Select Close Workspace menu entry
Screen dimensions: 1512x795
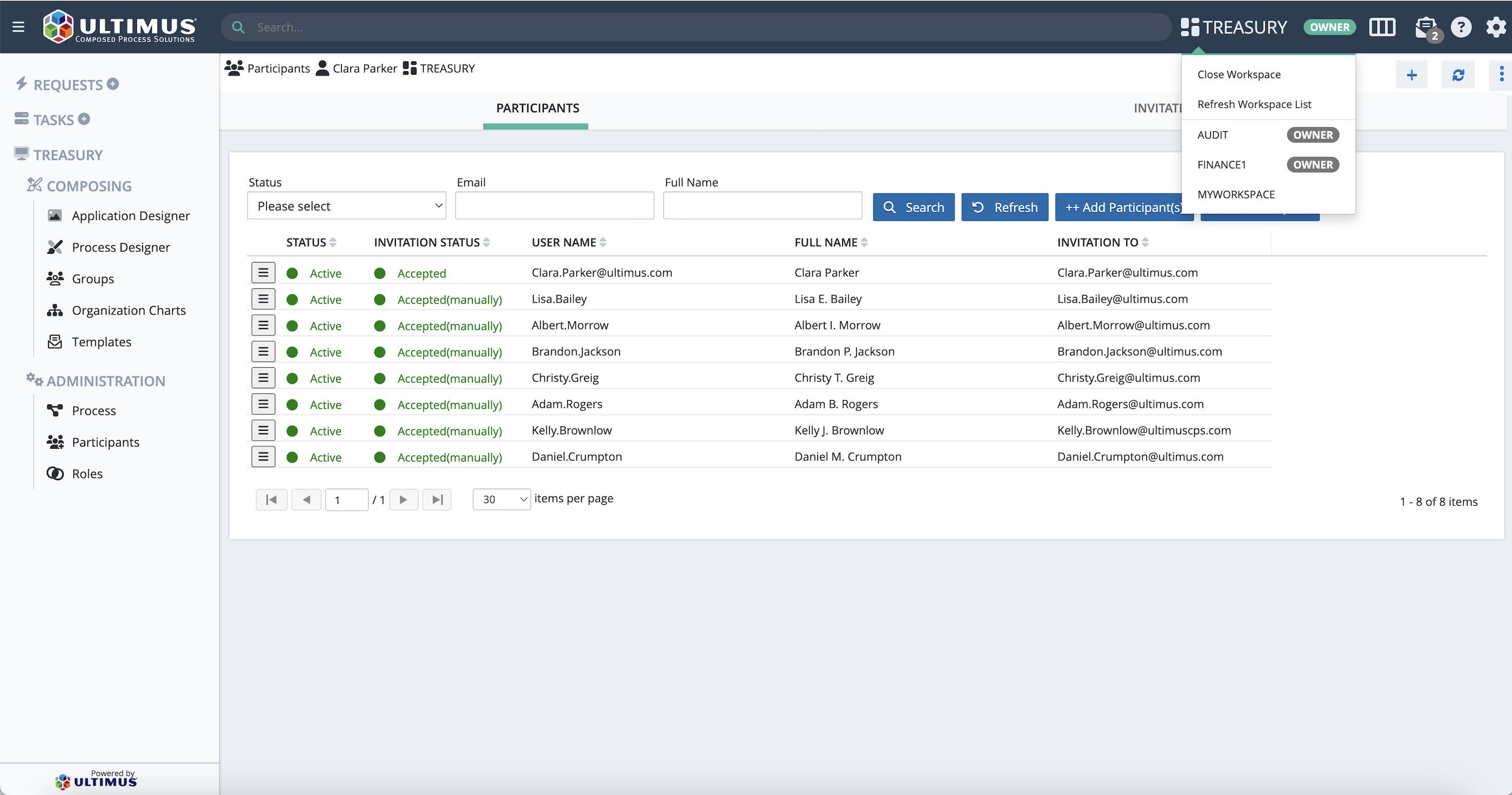[x=1239, y=74]
